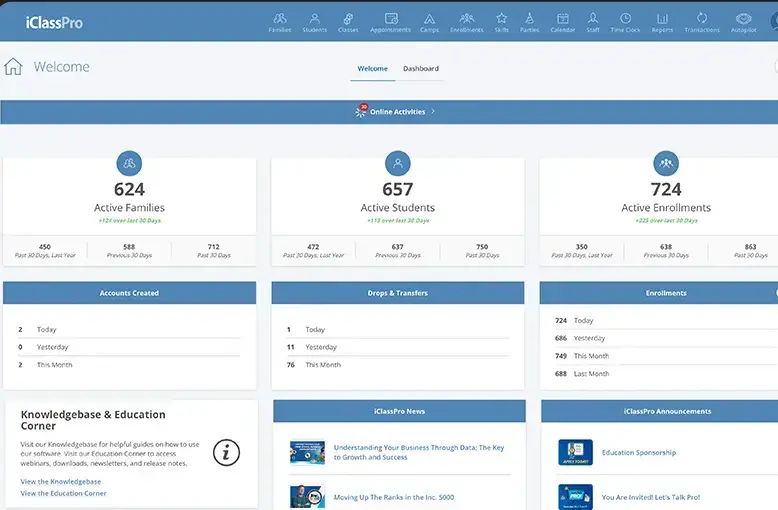Click the 76 This Month drops row

click(397, 365)
